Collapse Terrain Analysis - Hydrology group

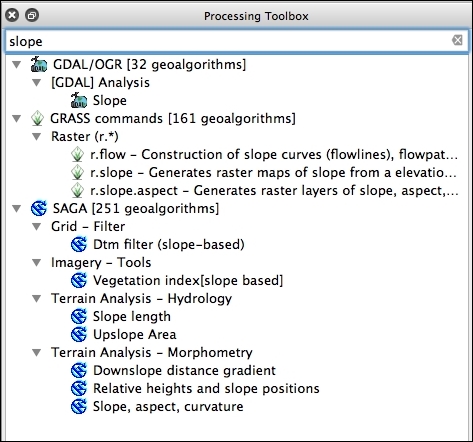point(37,298)
